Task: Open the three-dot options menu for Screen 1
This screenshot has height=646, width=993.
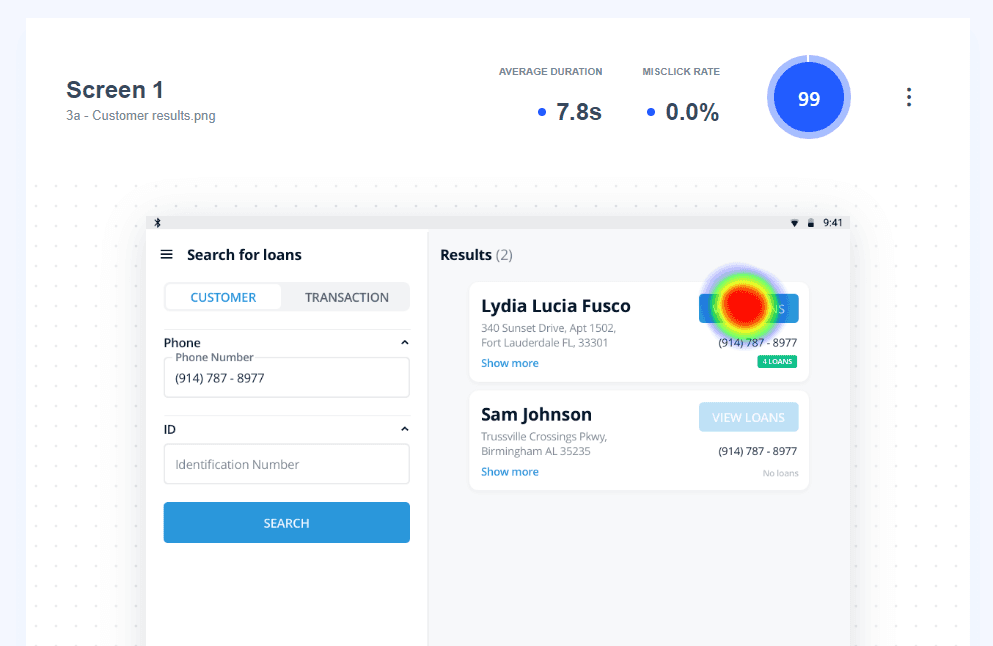Action: (909, 97)
